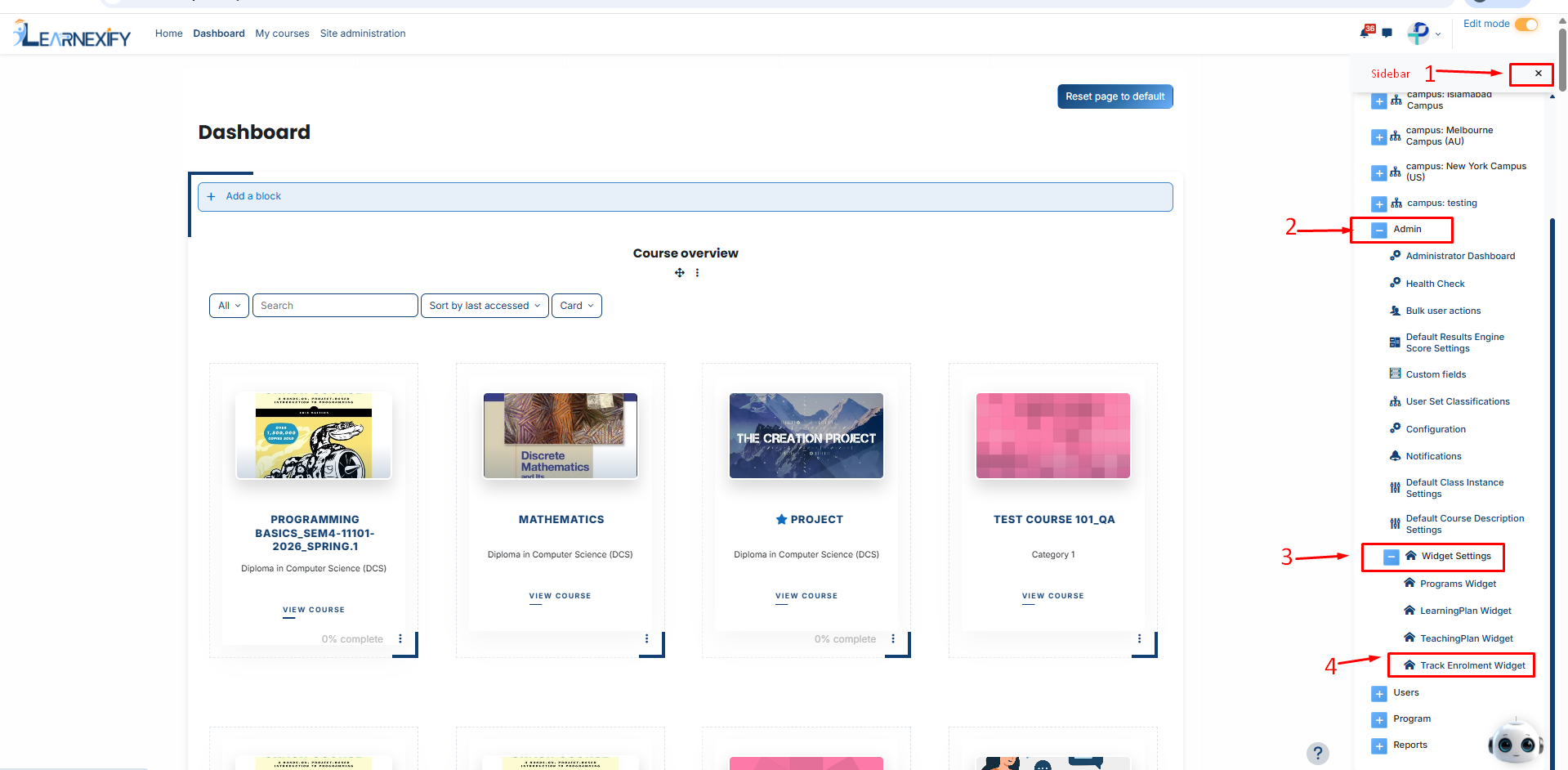Image resolution: width=1568 pixels, height=770 pixels.
Task: Click Reset page to default button
Action: tap(1115, 96)
